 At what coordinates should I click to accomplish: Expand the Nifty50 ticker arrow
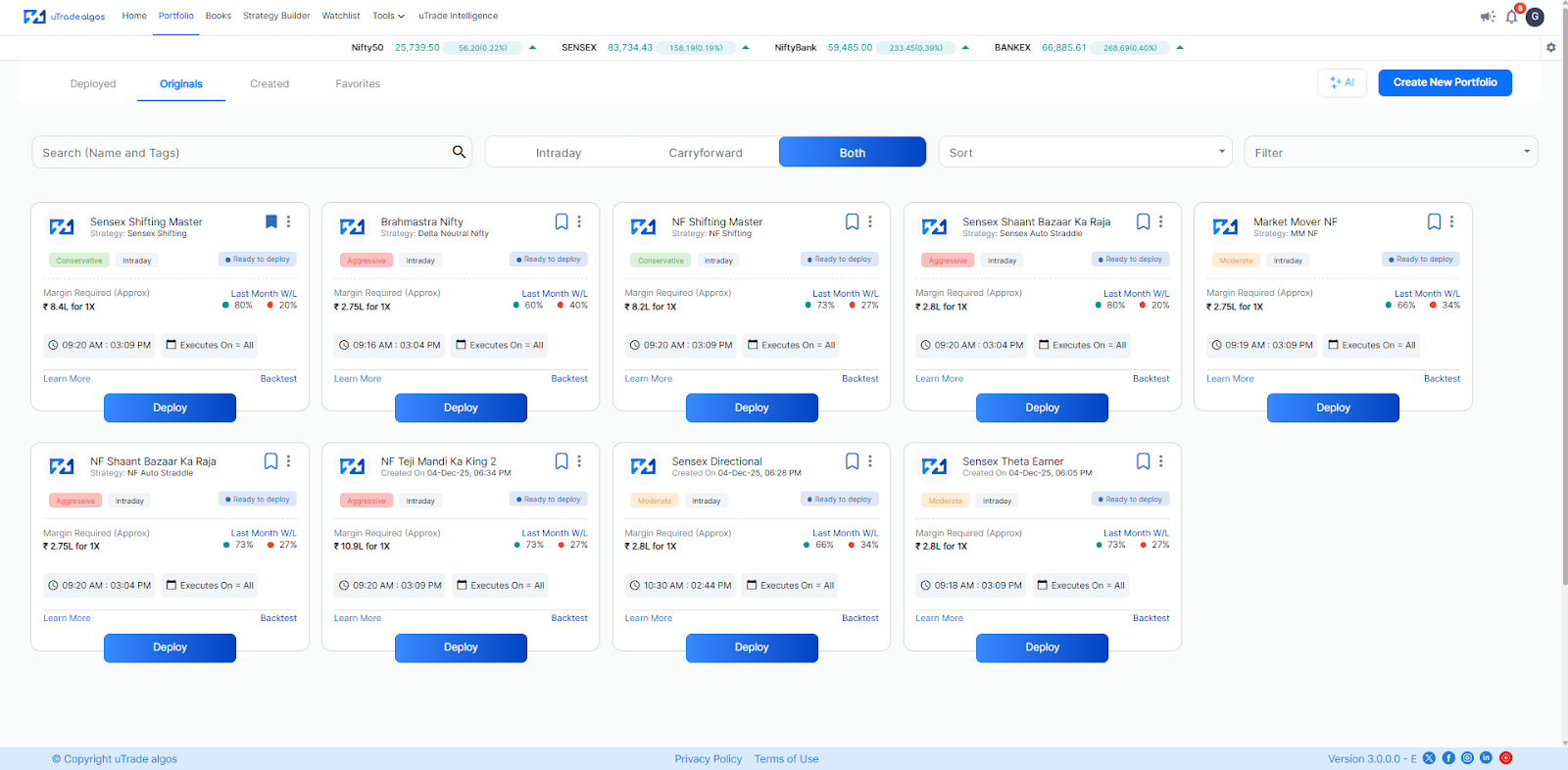pos(532,47)
